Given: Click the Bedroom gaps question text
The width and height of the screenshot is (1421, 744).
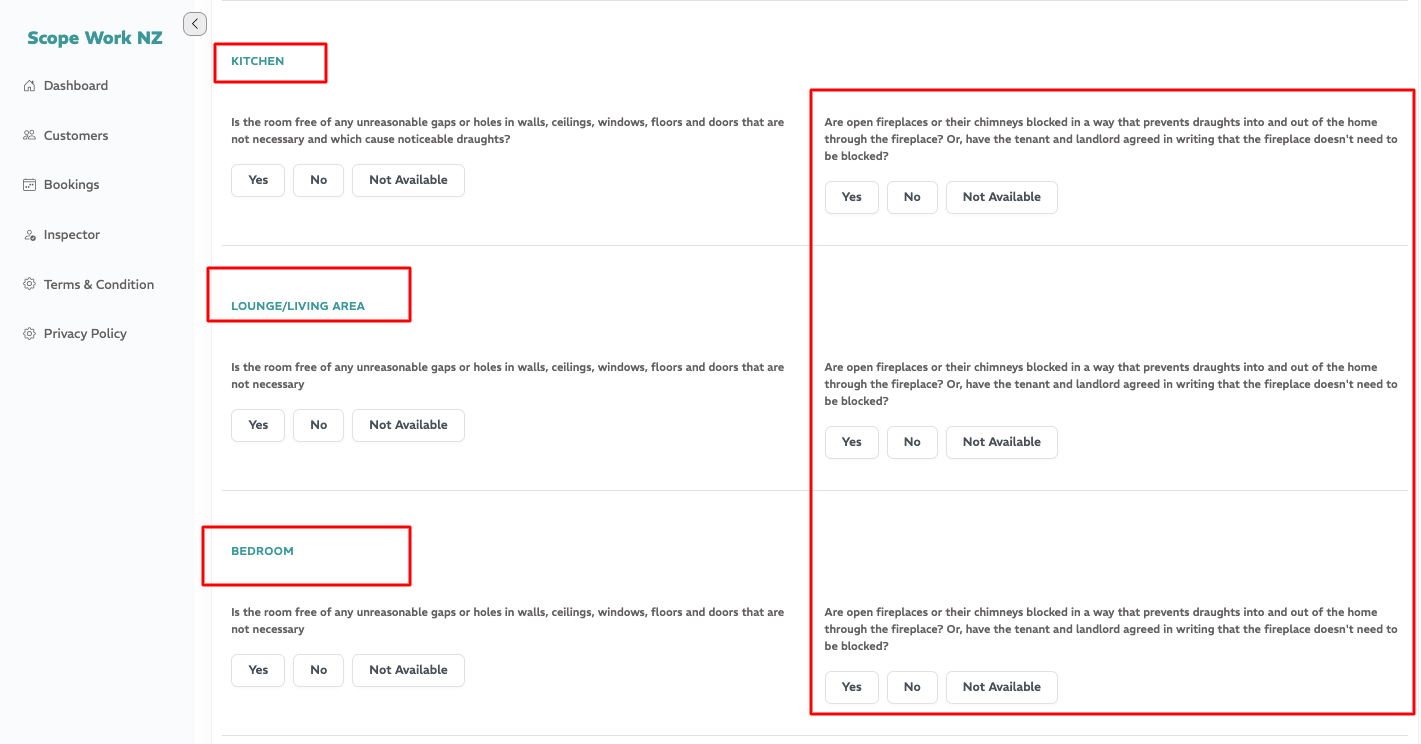Looking at the screenshot, I should pos(508,621).
